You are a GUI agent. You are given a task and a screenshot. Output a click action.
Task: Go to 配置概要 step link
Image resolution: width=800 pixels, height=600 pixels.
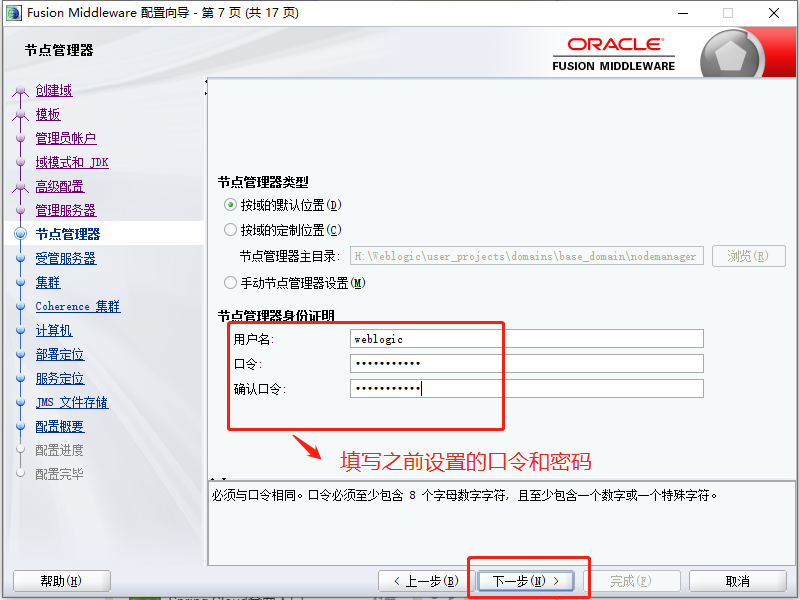pyautogui.click(x=60, y=426)
